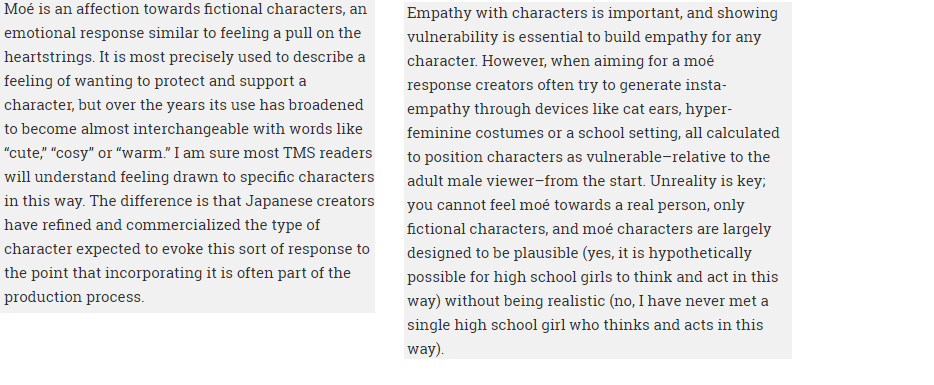The width and height of the screenshot is (934, 385).
Task: Click "way)." ending the right paragraph
Action: pos(426,349)
